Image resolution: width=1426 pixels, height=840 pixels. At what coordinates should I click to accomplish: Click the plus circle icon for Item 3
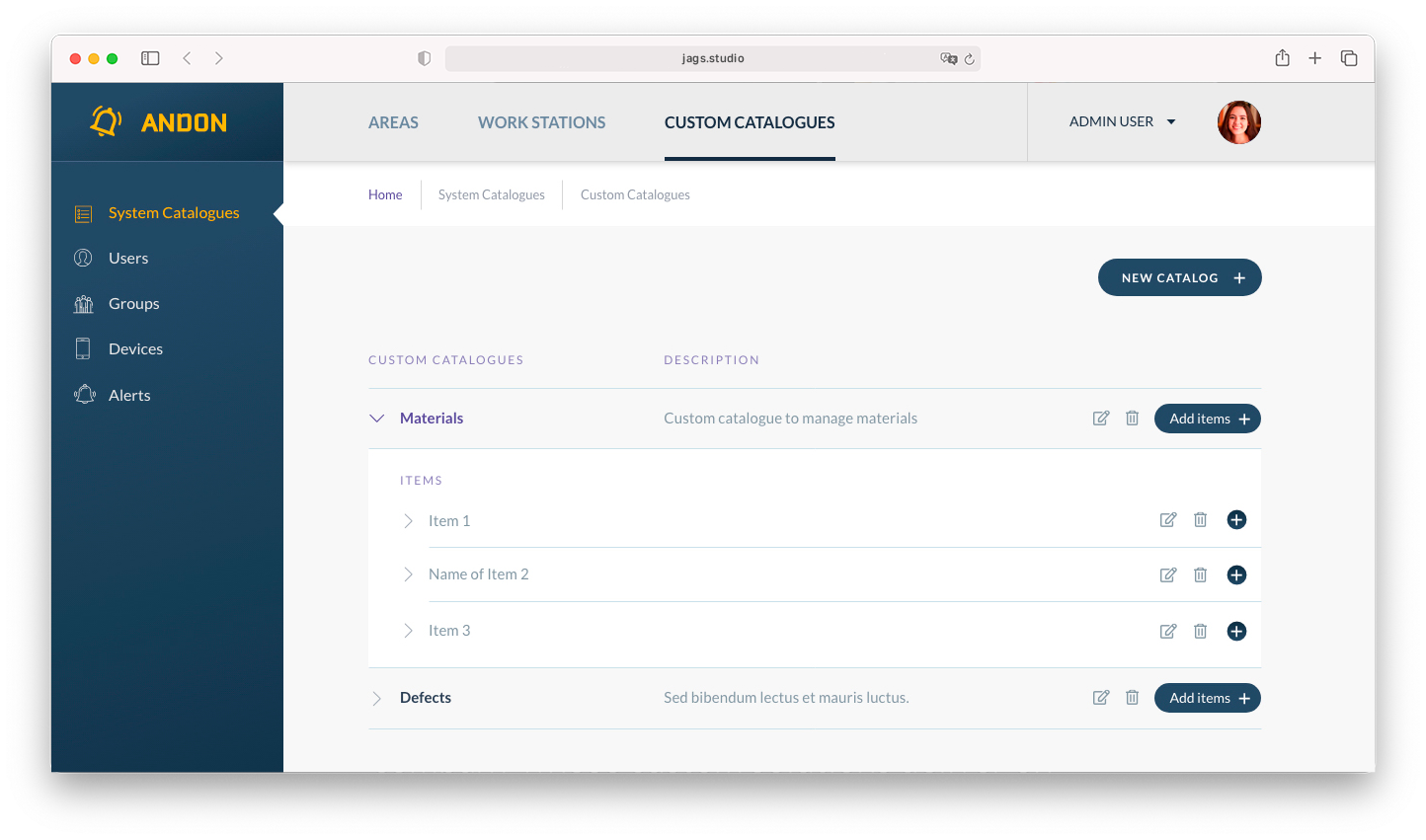1236,632
